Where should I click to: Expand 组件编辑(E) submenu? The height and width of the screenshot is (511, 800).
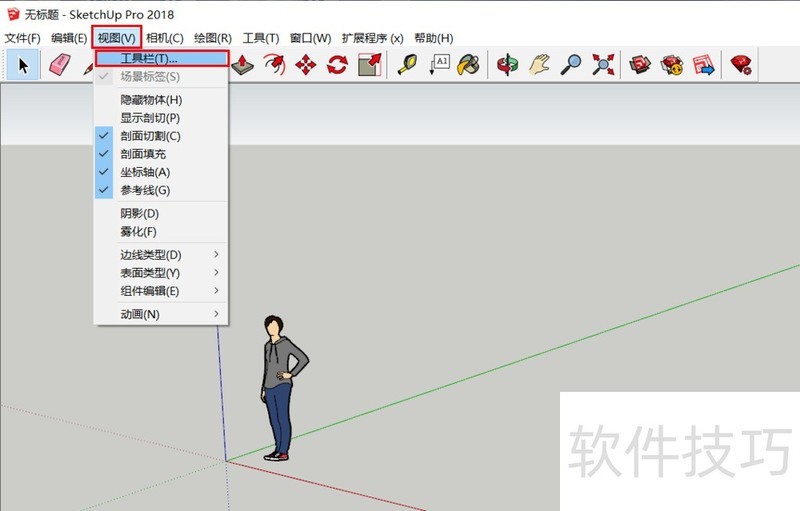[161, 291]
